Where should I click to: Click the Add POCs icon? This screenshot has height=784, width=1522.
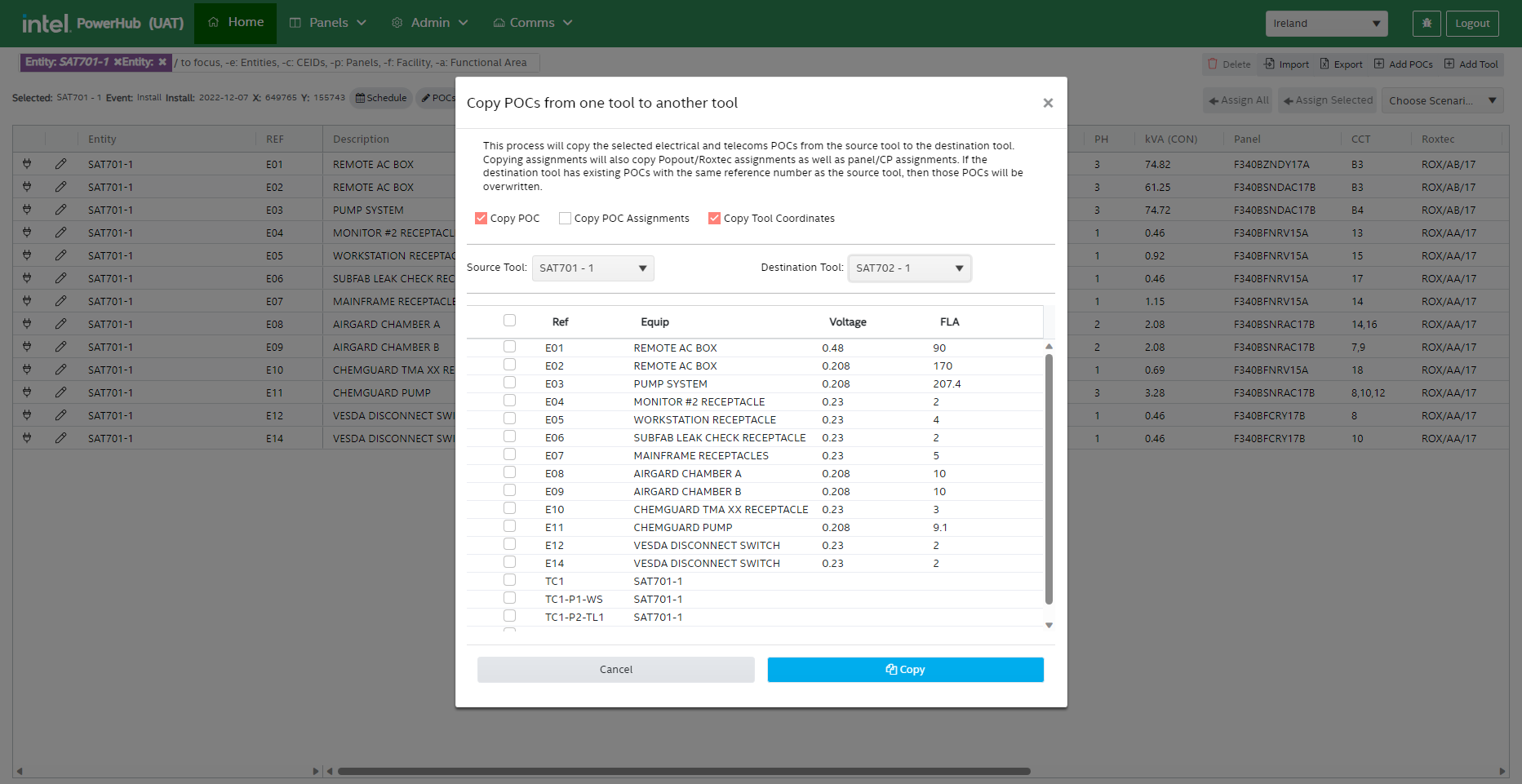pyautogui.click(x=1379, y=64)
